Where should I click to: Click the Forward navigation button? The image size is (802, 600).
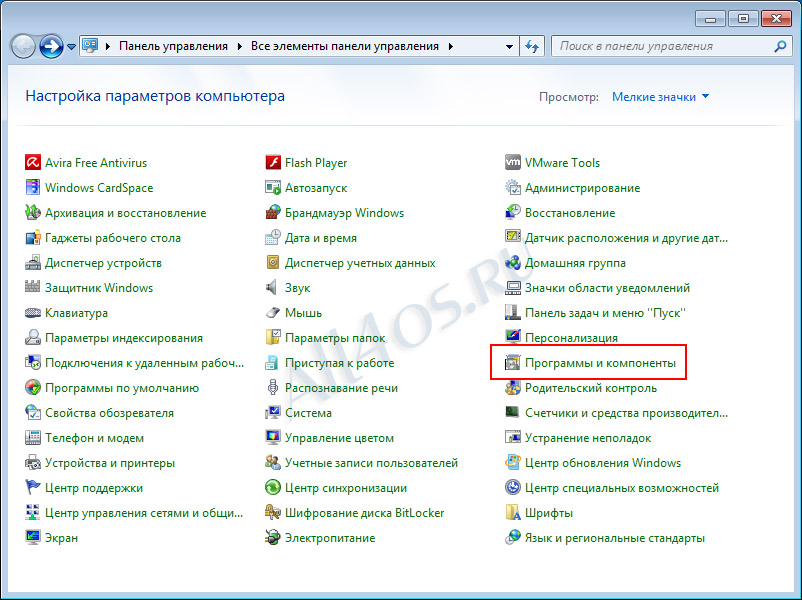[52, 47]
